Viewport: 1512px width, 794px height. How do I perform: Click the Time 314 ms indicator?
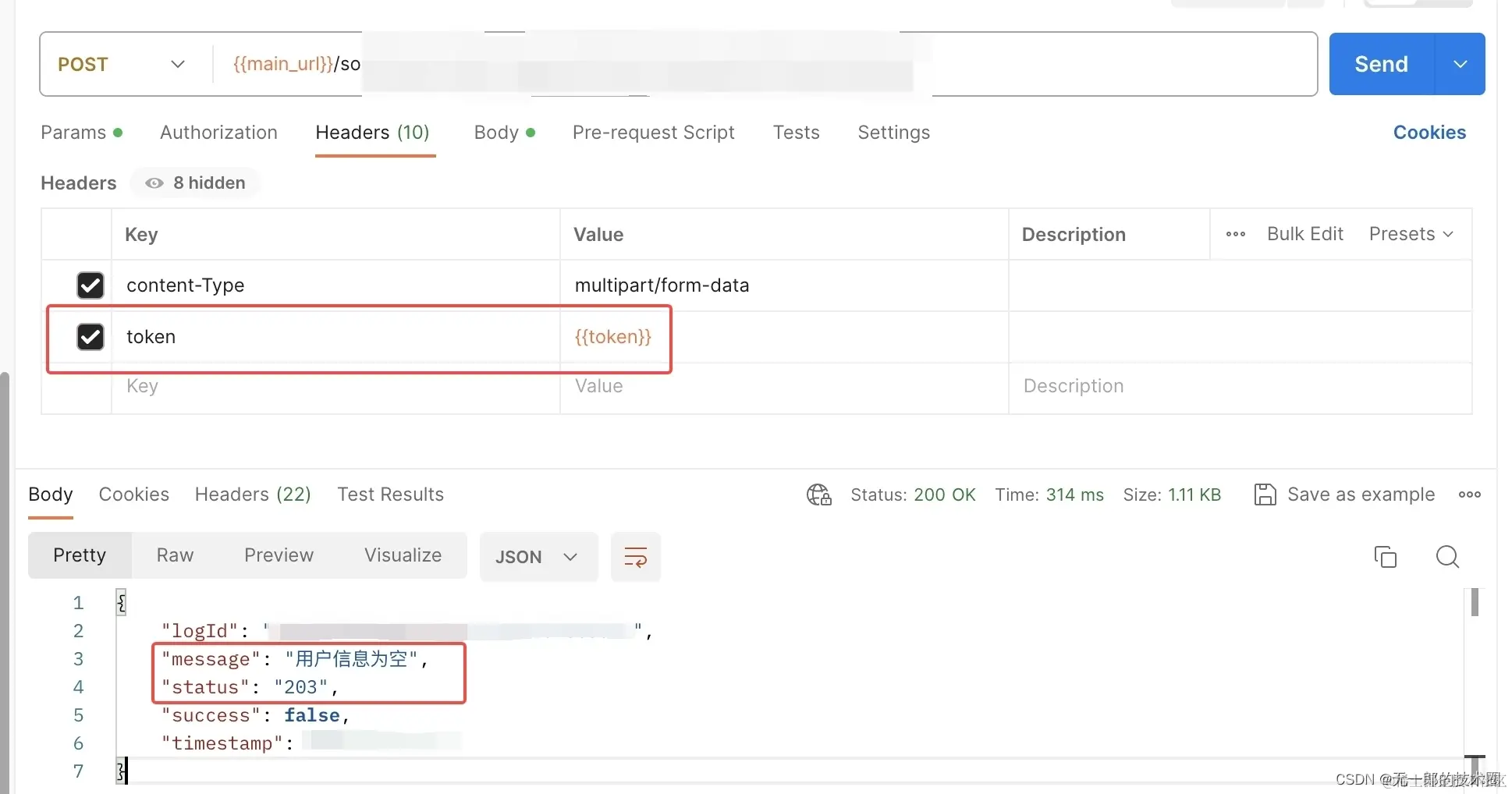pyautogui.click(x=1049, y=494)
